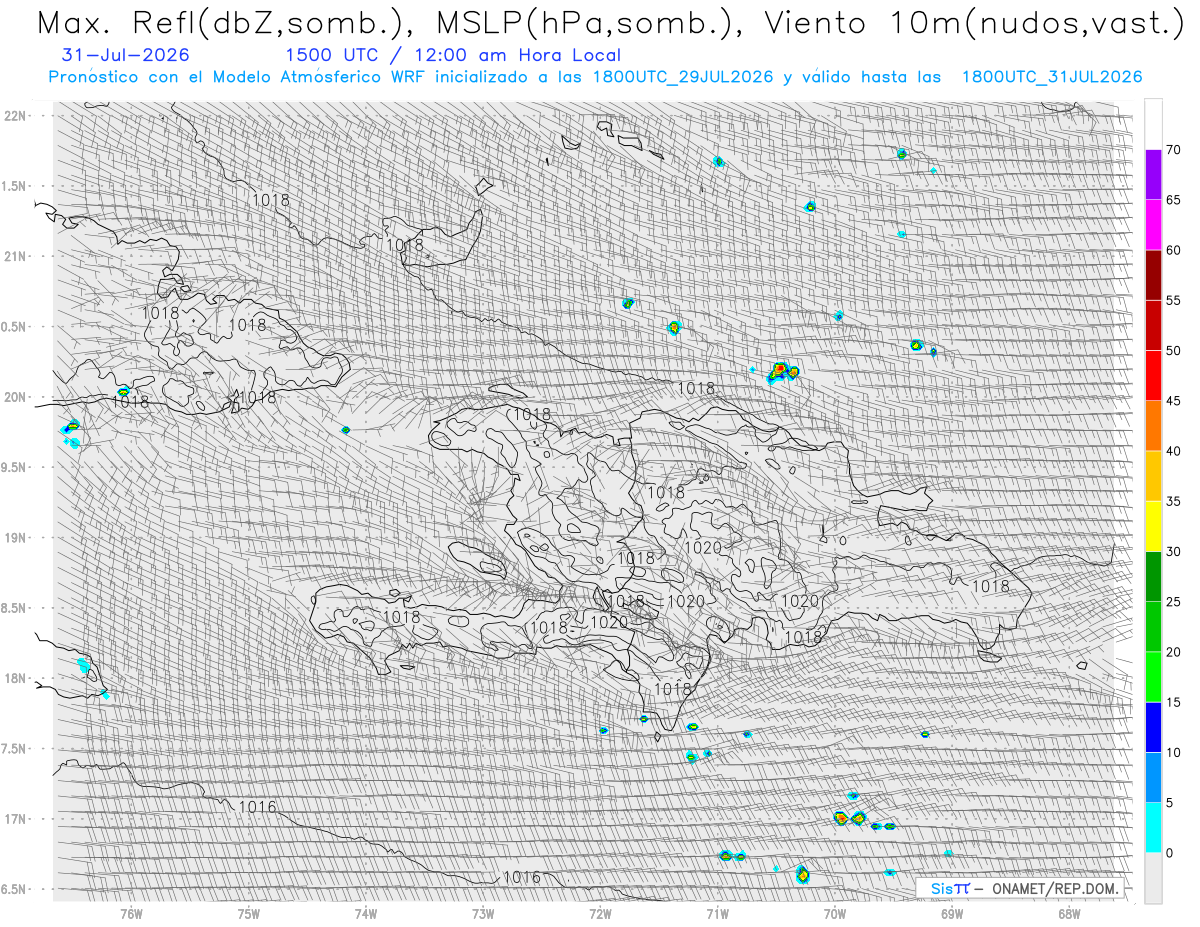The height and width of the screenshot is (927, 1200).
Task: Click the '50' value on the color scale
Action: point(1174,351)
